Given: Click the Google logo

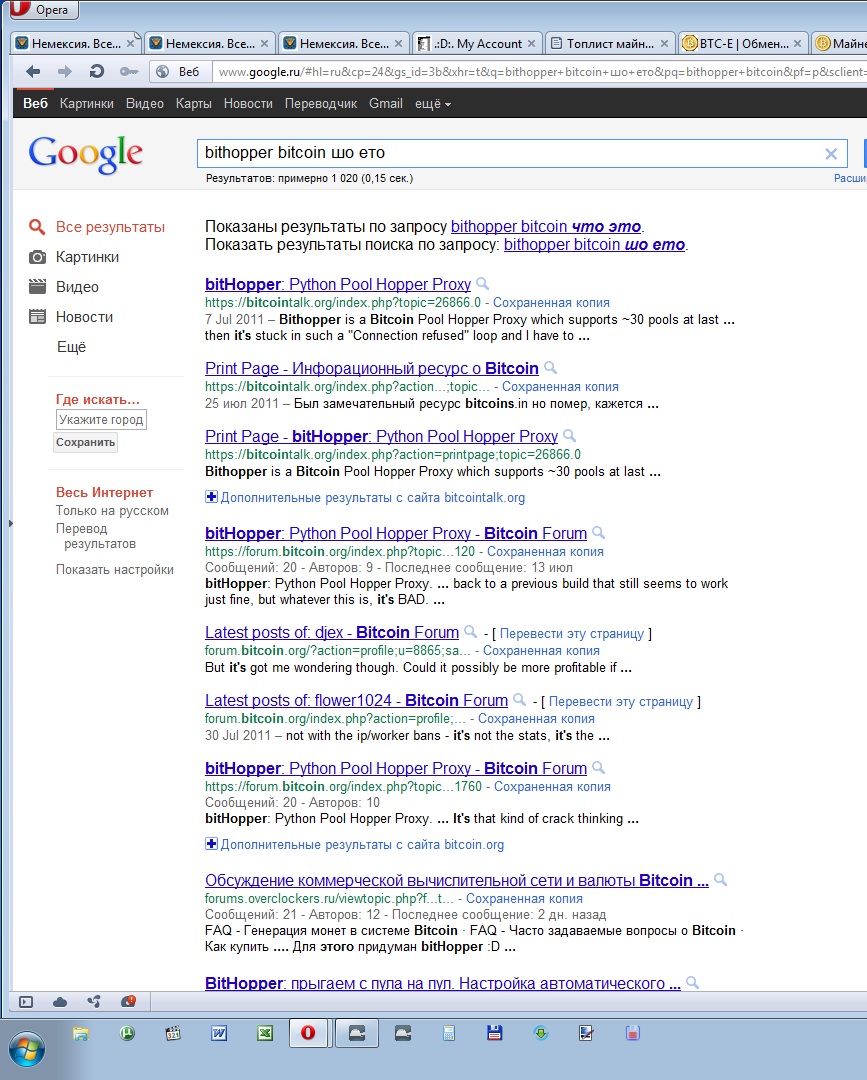Looking at the screenshot, I should pyautogui.click(x=86, y=154).
